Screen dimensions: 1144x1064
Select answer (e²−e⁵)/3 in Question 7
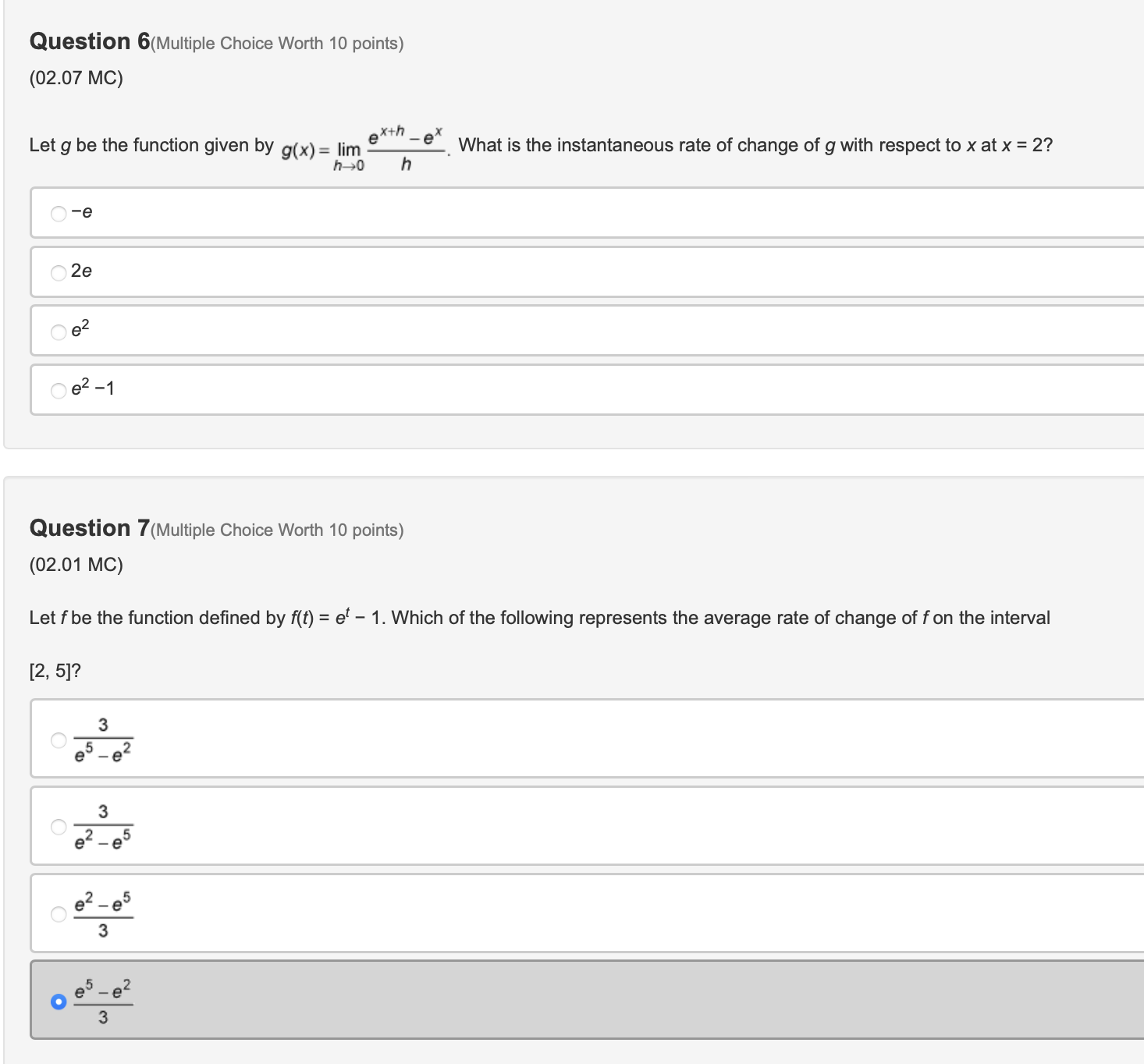pyautogui.click(x=58, y=913)
